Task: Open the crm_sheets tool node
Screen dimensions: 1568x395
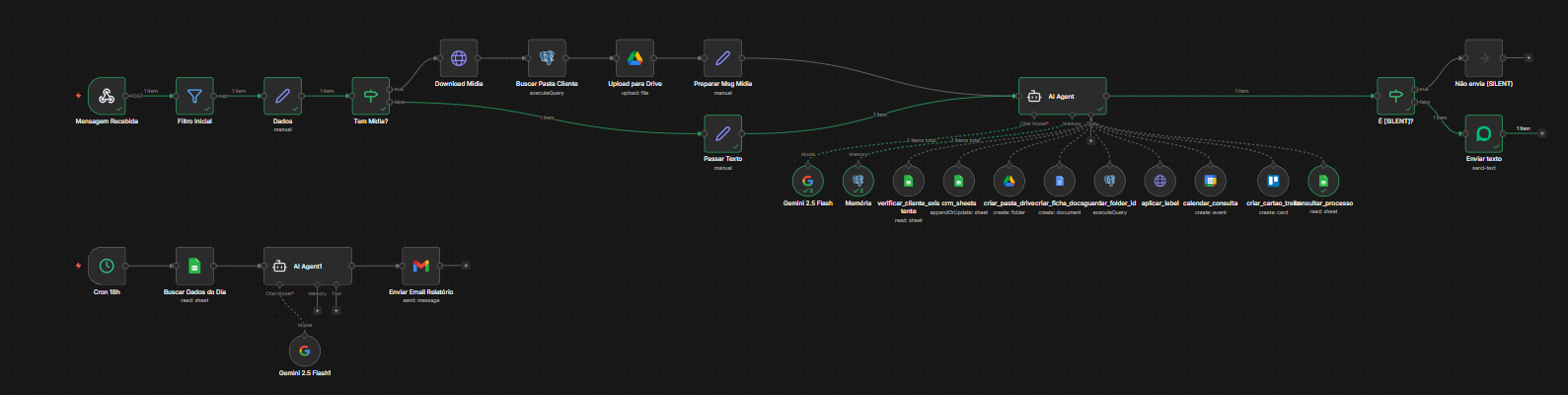Action: [959, 181]
